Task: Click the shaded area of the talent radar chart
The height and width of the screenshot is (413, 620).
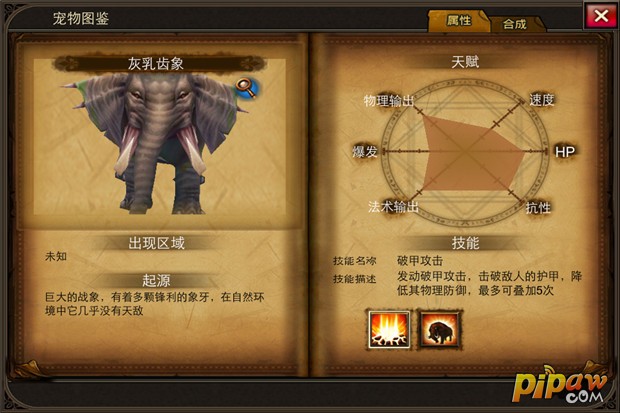Action: pos(467,156)
